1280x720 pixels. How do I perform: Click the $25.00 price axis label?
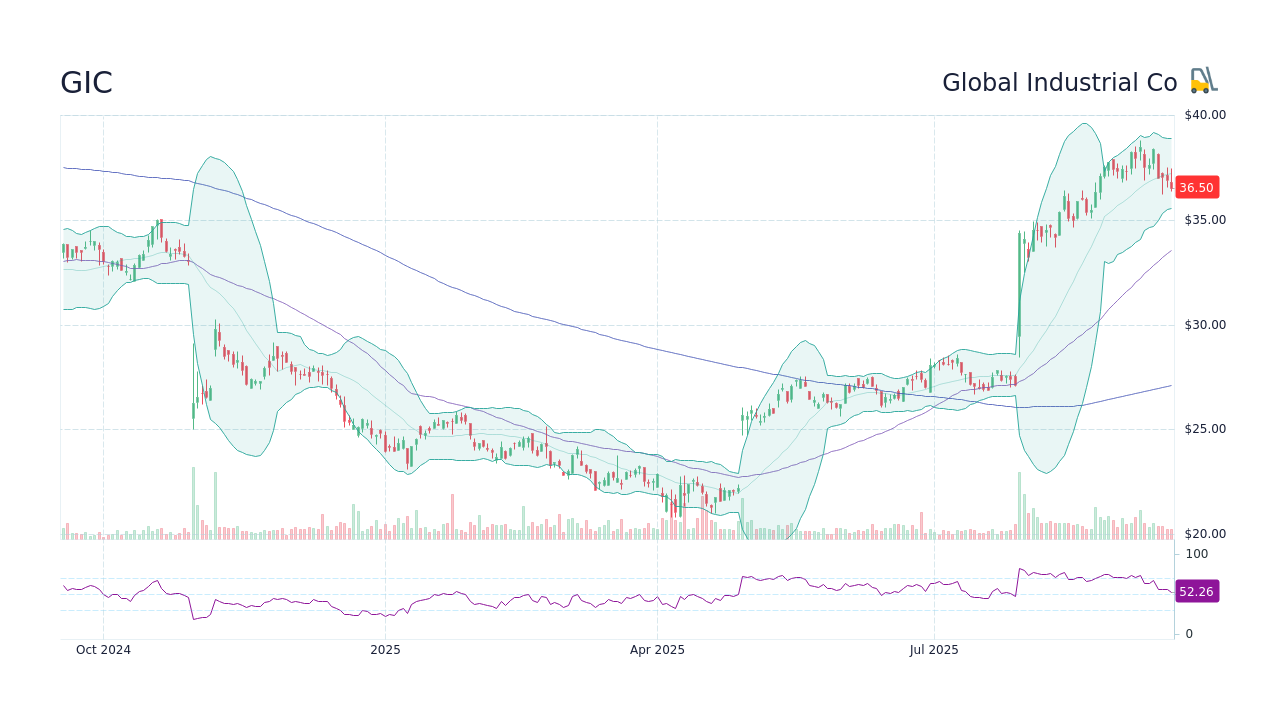click(x=1205, y=429)
